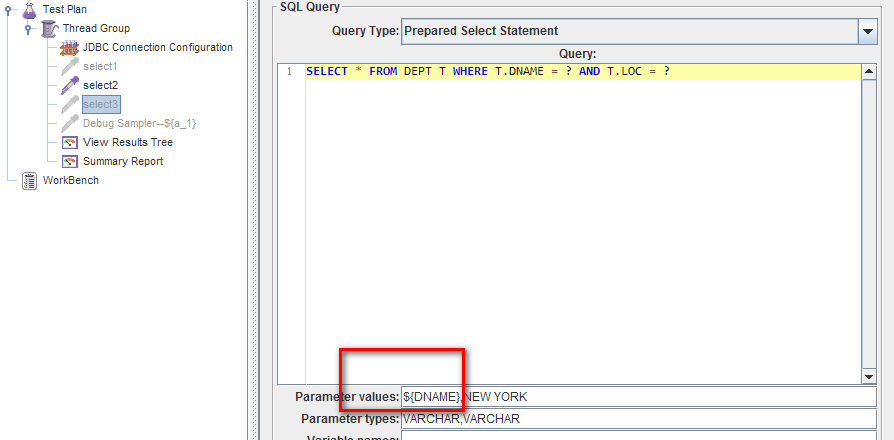Open the Summary Report listener
The image size is (894, 440).
[x=122, y=161]
